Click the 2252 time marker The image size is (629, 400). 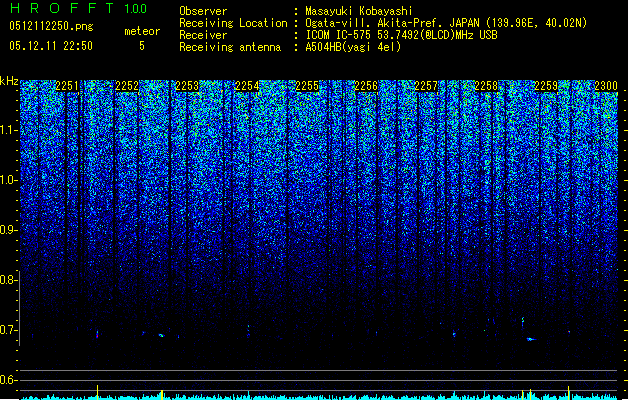(x=127, y=86)
